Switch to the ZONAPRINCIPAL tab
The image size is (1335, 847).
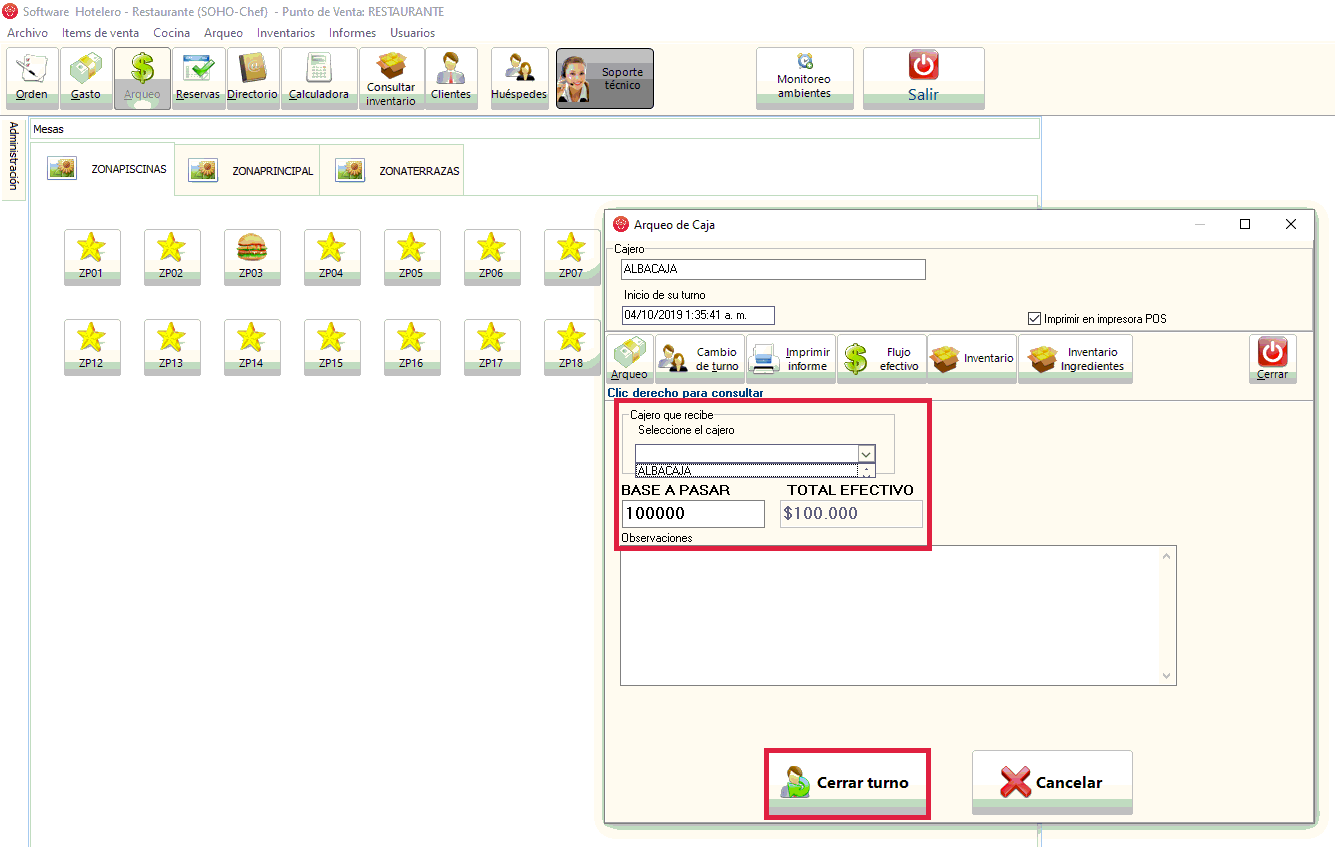(255, 171)
